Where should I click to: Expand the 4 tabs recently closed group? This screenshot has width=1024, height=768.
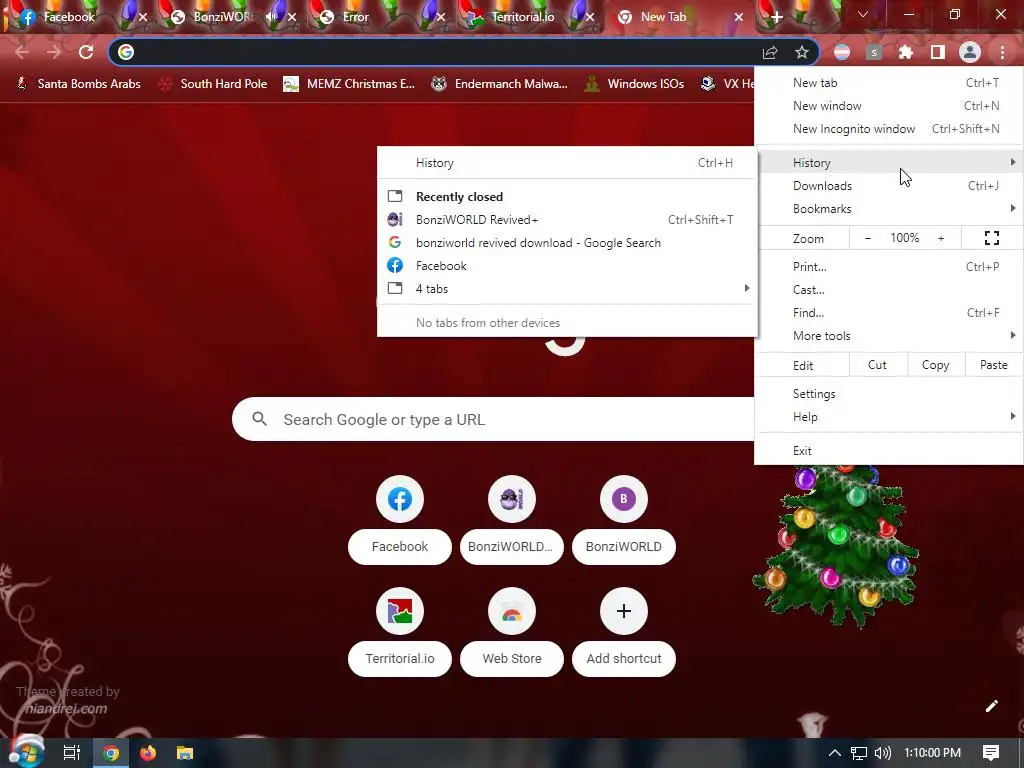(568, 289)
